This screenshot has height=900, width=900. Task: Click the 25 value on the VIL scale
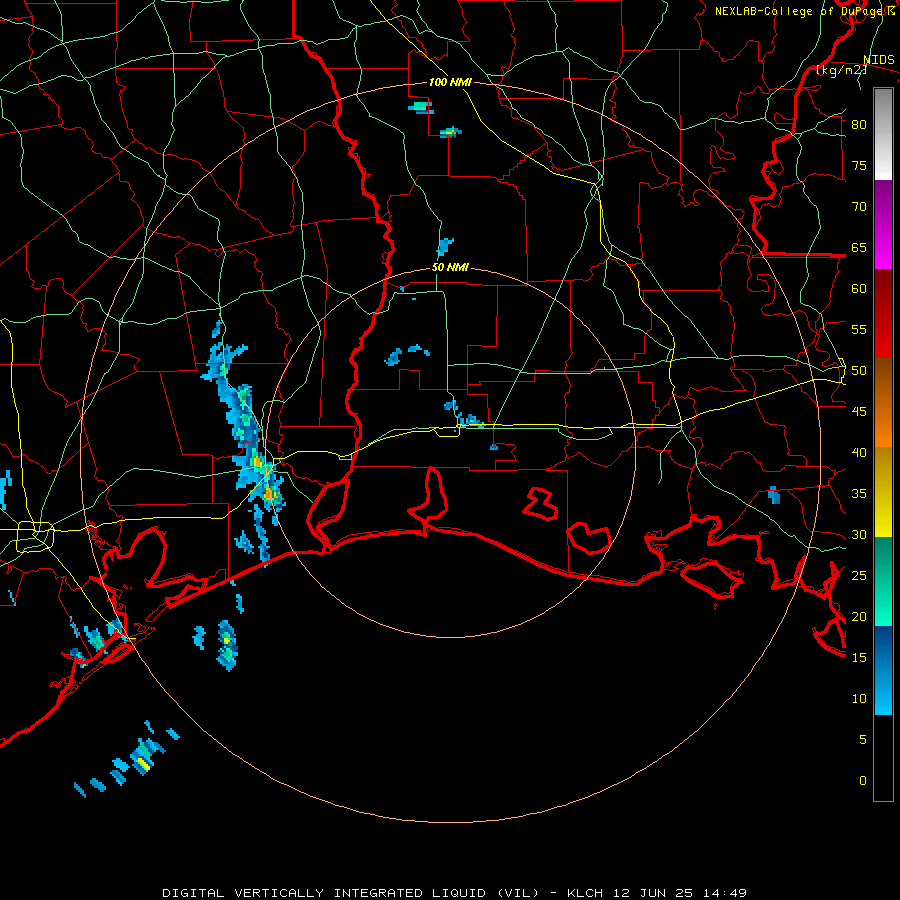click(x=859, y=576)
